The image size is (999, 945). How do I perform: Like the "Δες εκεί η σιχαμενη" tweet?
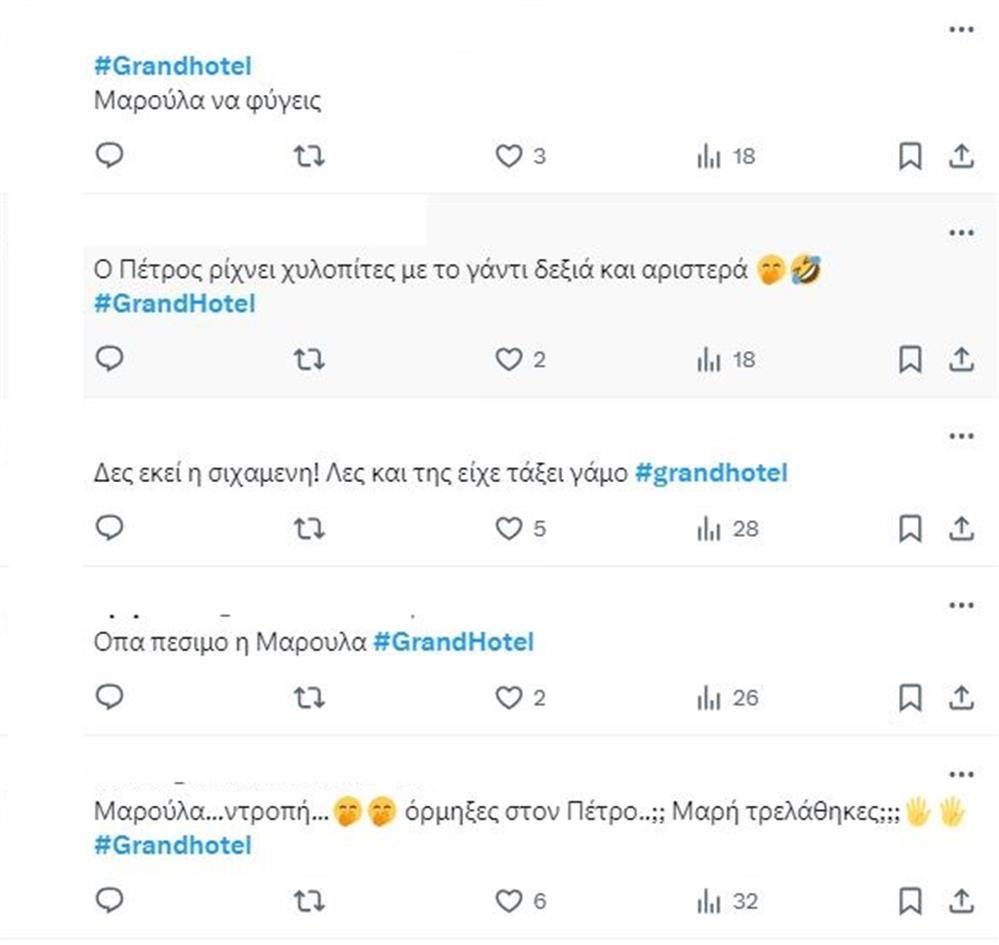[510, 528]
